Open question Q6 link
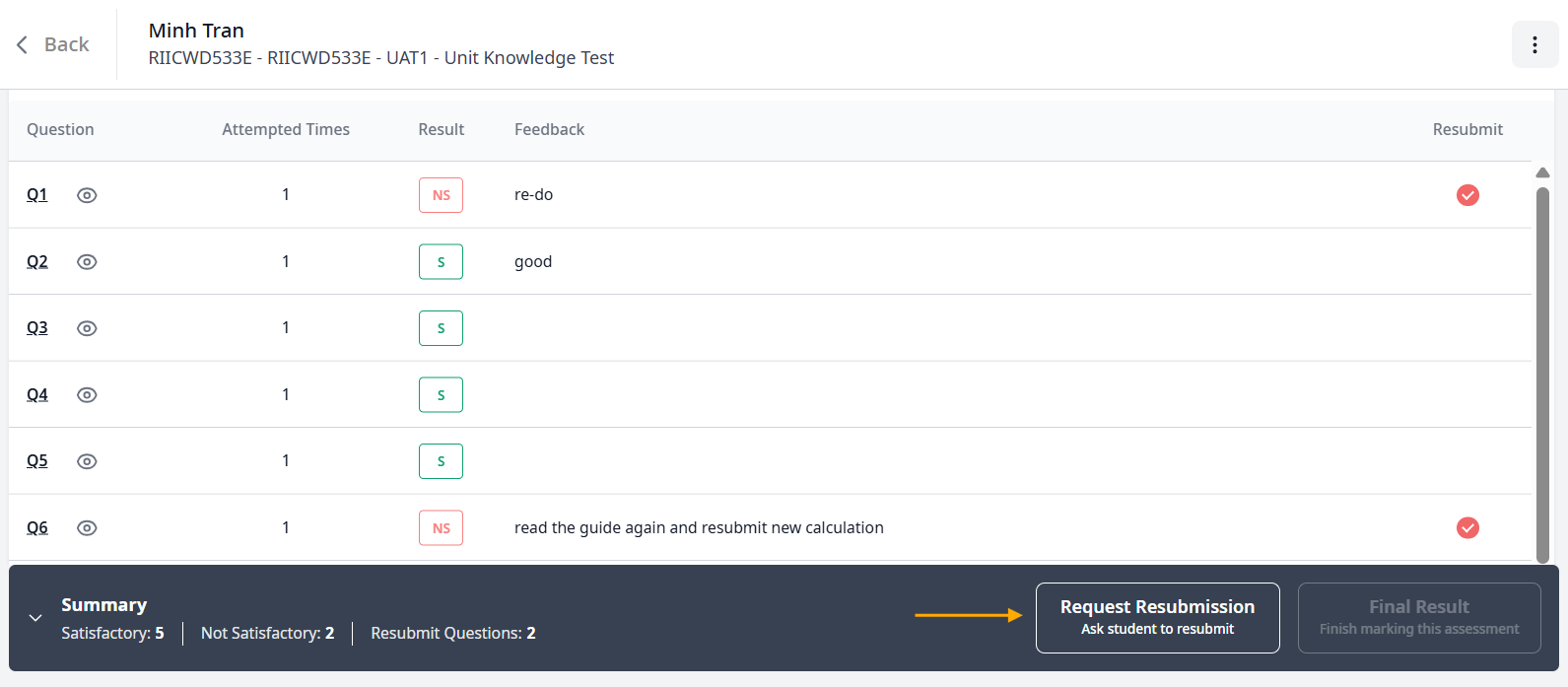 37,528
